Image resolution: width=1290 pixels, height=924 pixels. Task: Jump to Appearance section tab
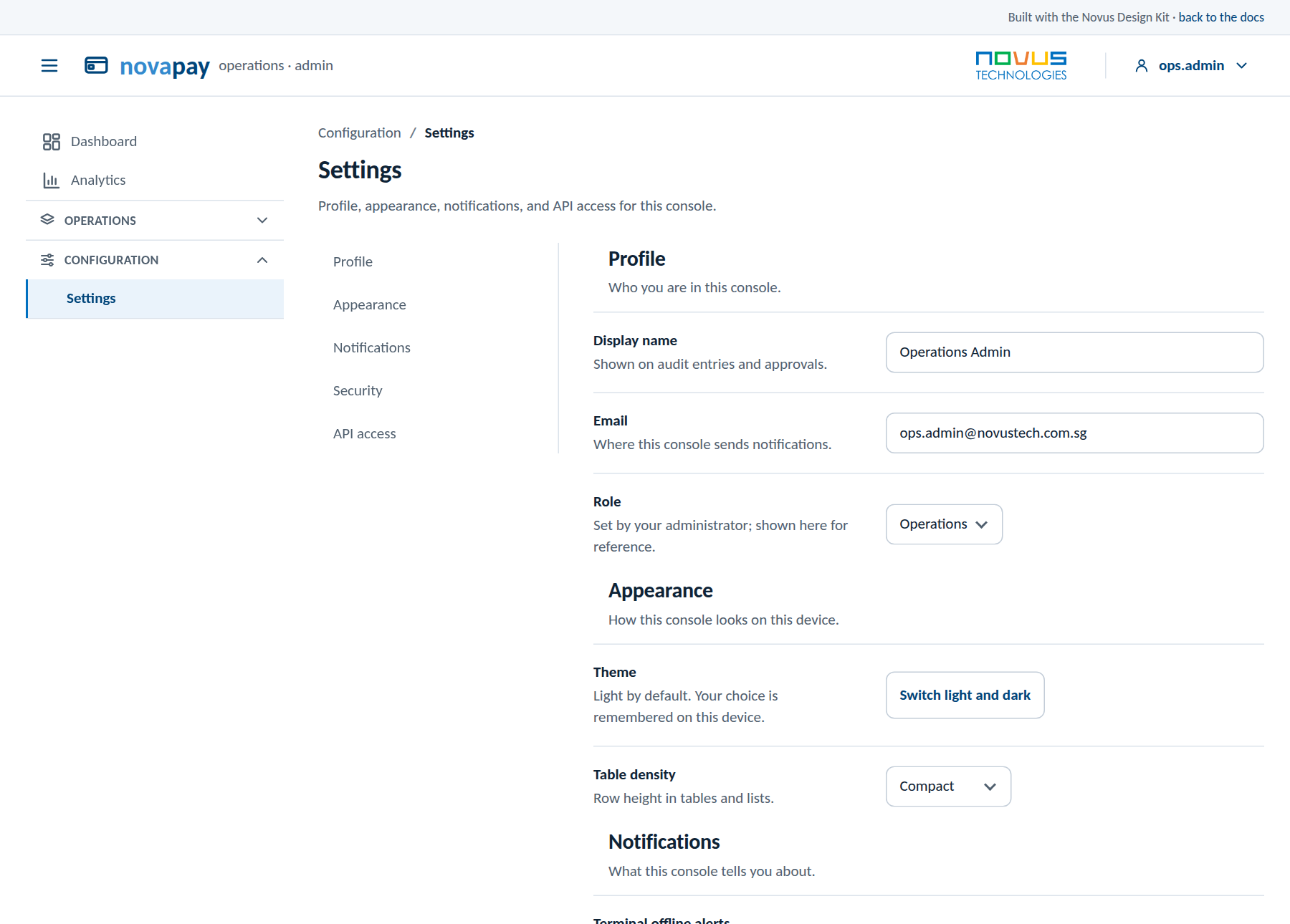pos(369,305)
